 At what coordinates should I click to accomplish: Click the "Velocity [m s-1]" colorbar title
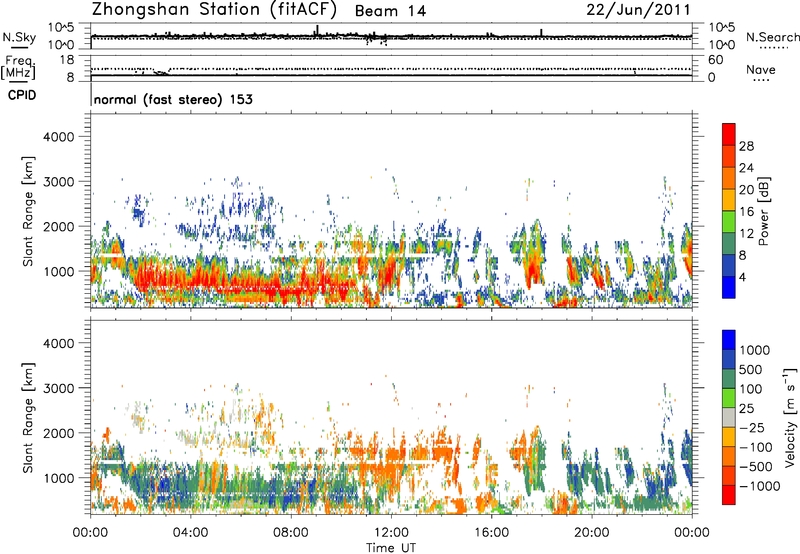tap(790, 417)
